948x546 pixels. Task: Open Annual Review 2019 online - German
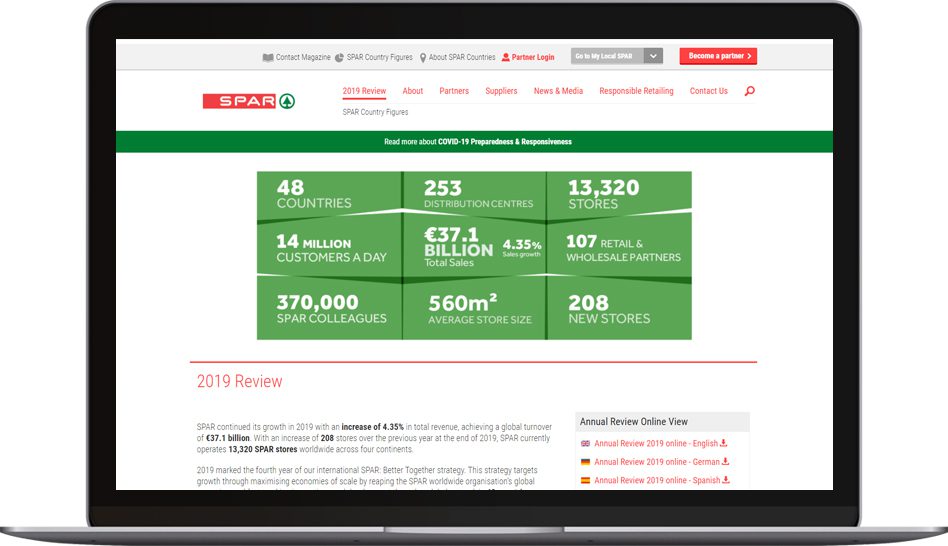[657, 462]
